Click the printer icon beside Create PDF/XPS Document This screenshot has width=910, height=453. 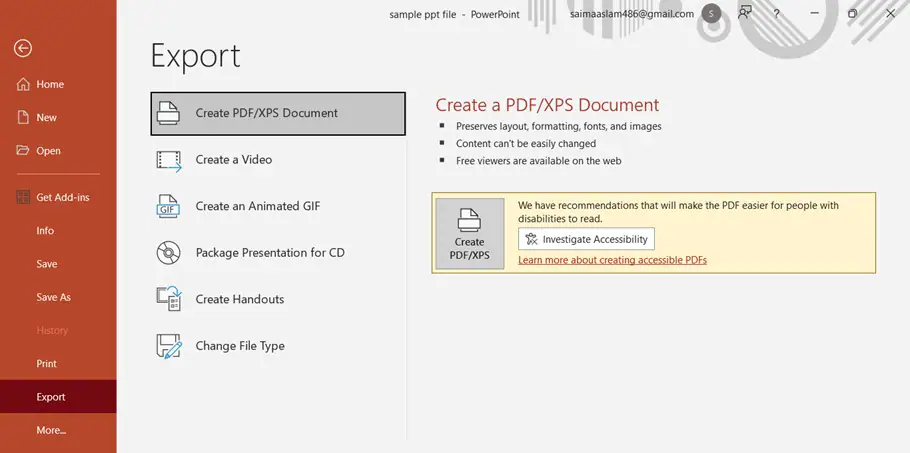168,113
